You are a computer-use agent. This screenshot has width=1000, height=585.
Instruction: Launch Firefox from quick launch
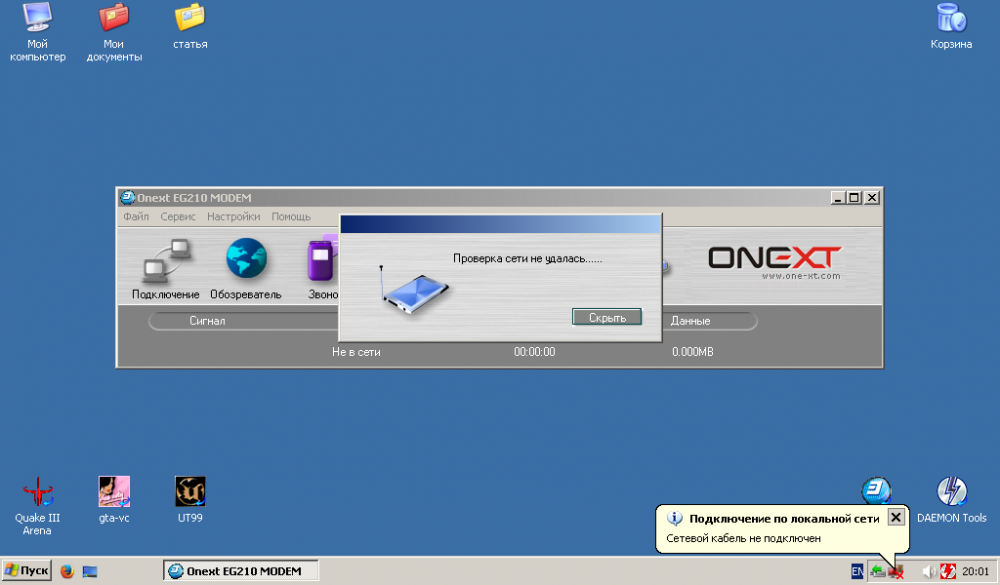coord(67,571)
